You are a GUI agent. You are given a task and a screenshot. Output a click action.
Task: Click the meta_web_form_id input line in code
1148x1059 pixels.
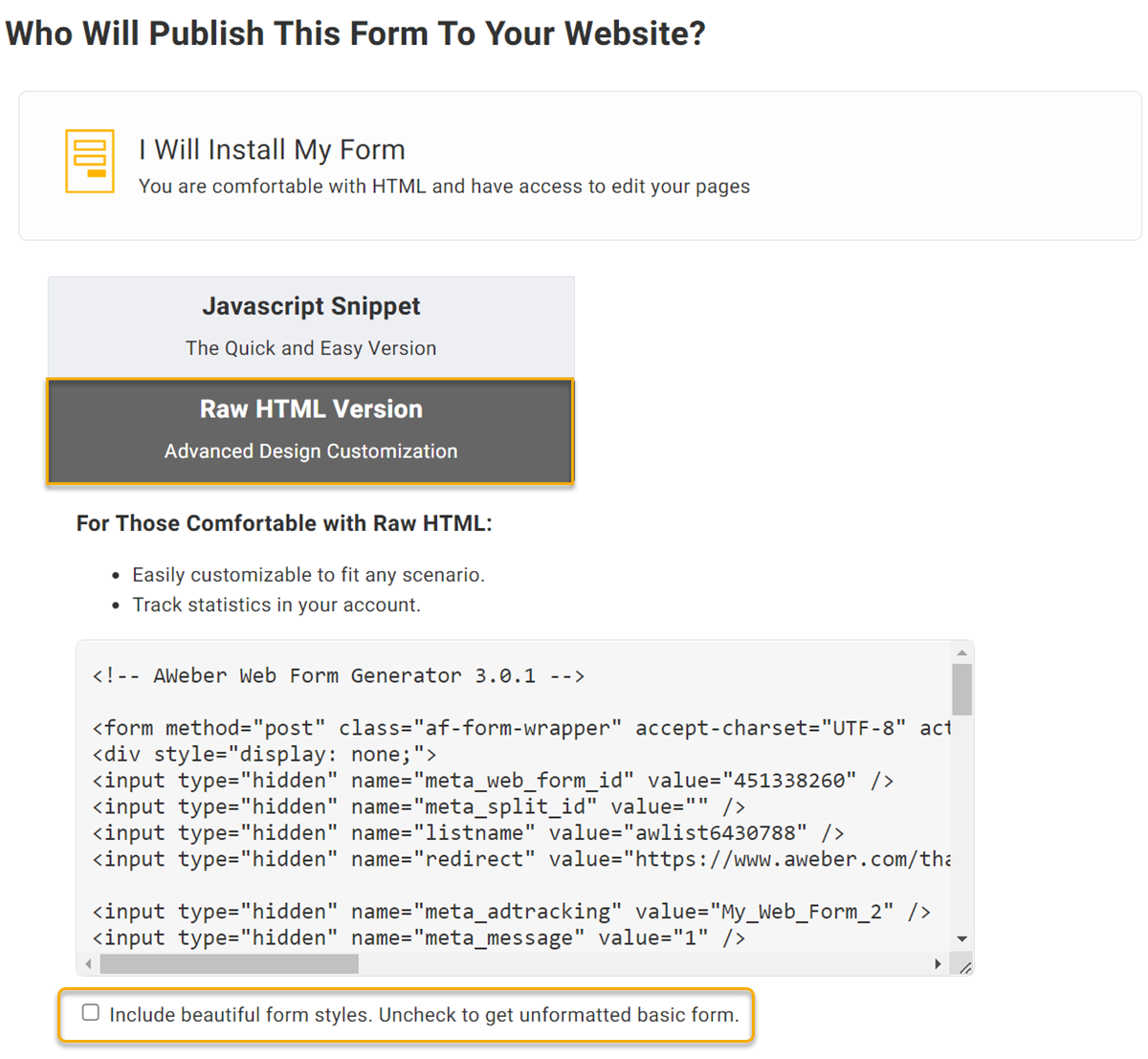pyautogui.click(x=493, y=781)
